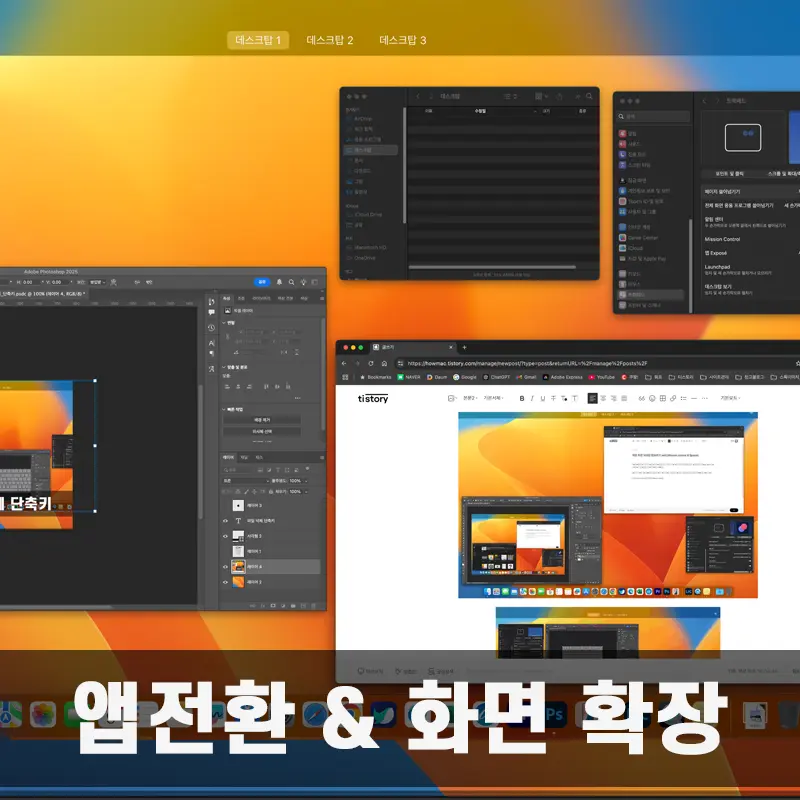This screenshot has height=800, width=800.
Task: Open the 기본서체 font dropdown in Tistory
Action: tap(493, 398)
